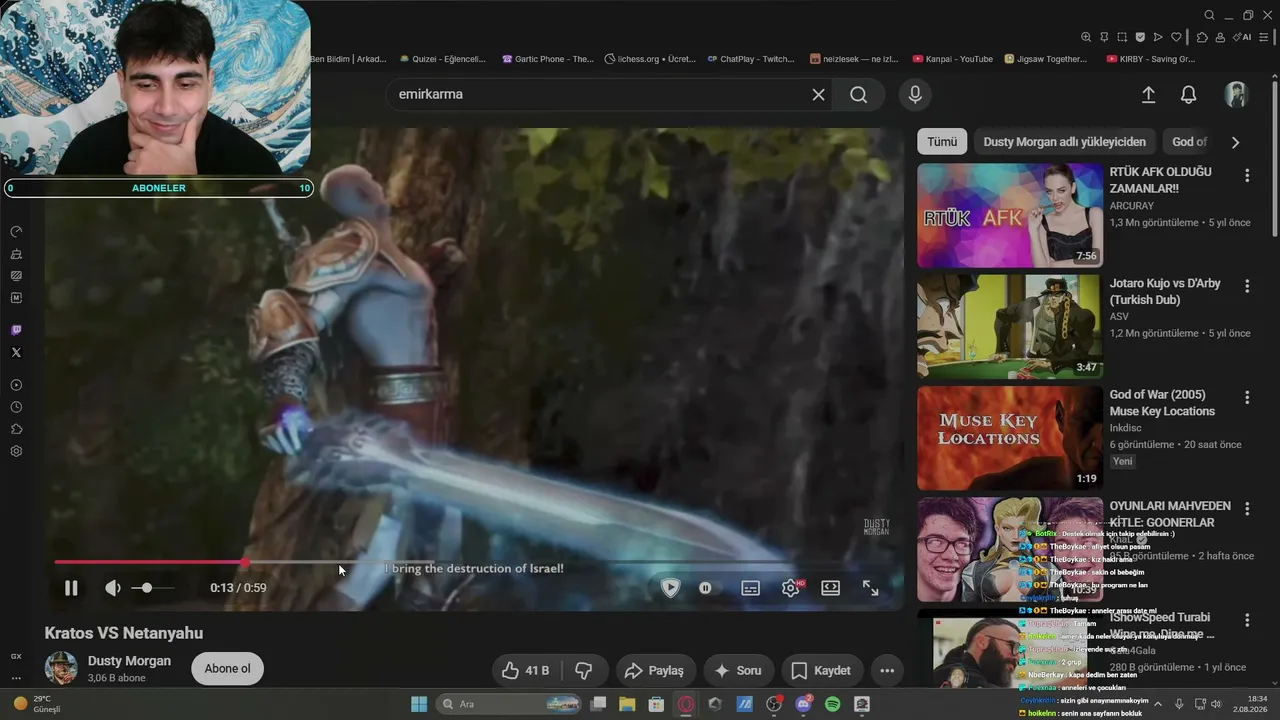Open the RTÜK AFK OLDUĞU ZAMANLAR title

click(1161, 180)
